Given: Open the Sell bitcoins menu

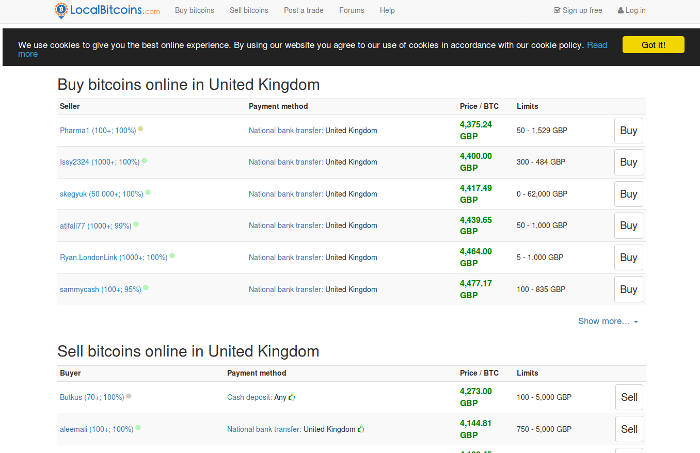Looking at the screenshot, I should coord(249,10).
